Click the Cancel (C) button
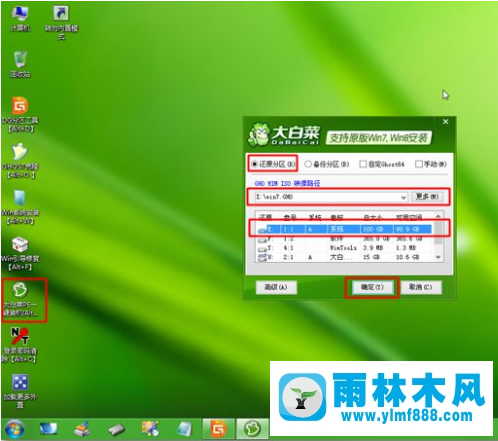This screenshot has height=441, width=498. [421, 287]
